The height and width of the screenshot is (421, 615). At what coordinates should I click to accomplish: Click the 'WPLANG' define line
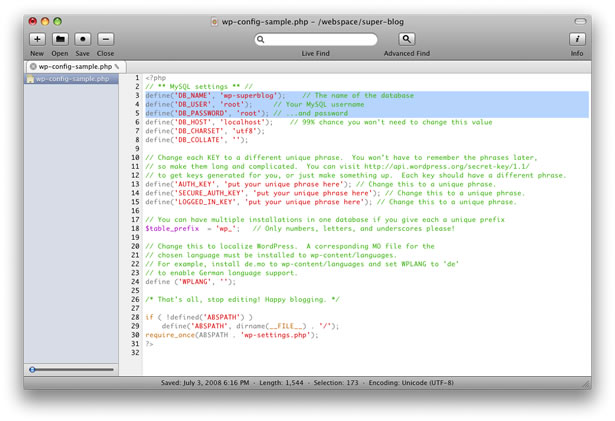pyautogui.click(x=191, y=282)
